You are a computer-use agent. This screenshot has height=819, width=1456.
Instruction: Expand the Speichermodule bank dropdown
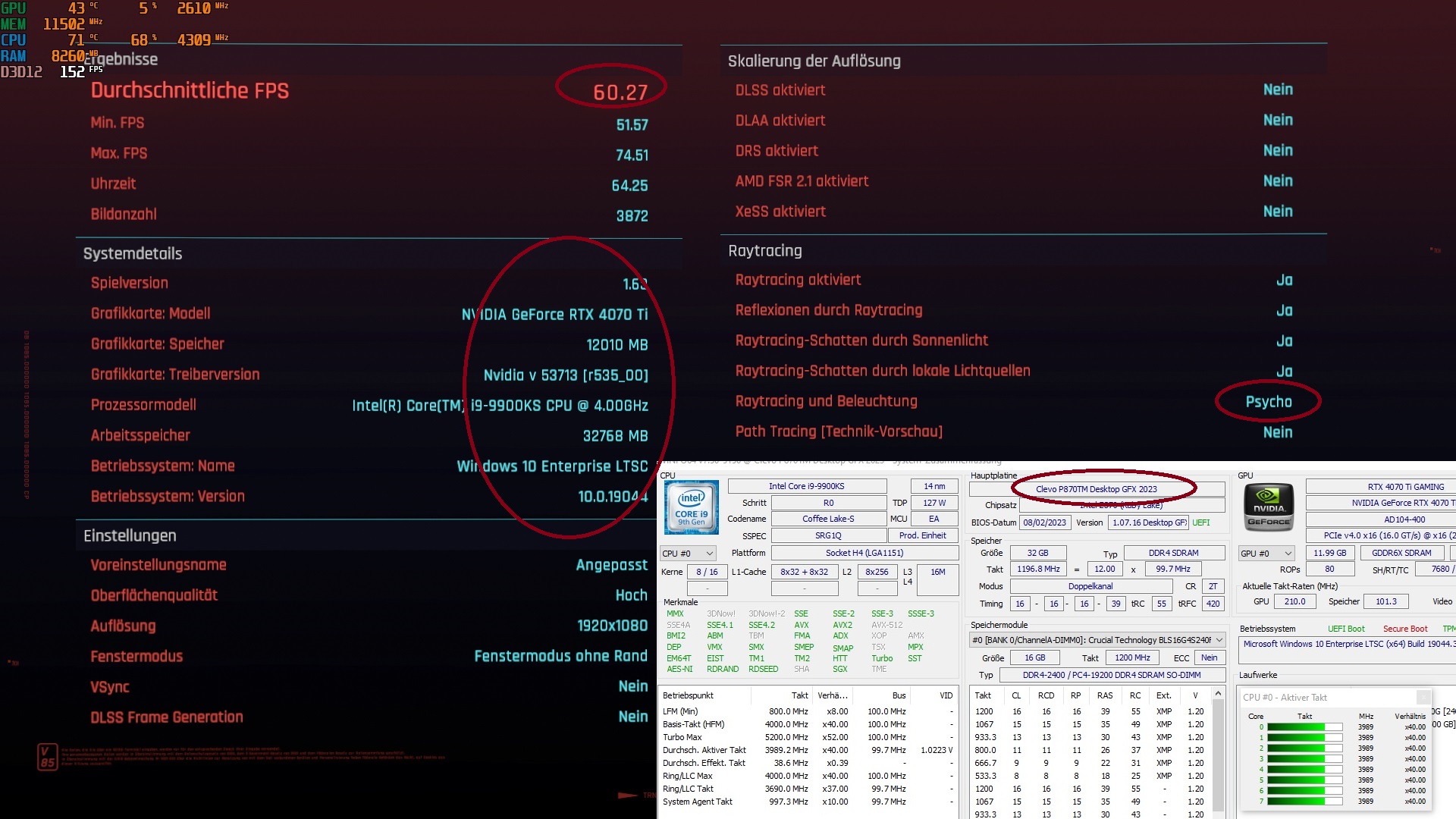(x=1219, y=640)
